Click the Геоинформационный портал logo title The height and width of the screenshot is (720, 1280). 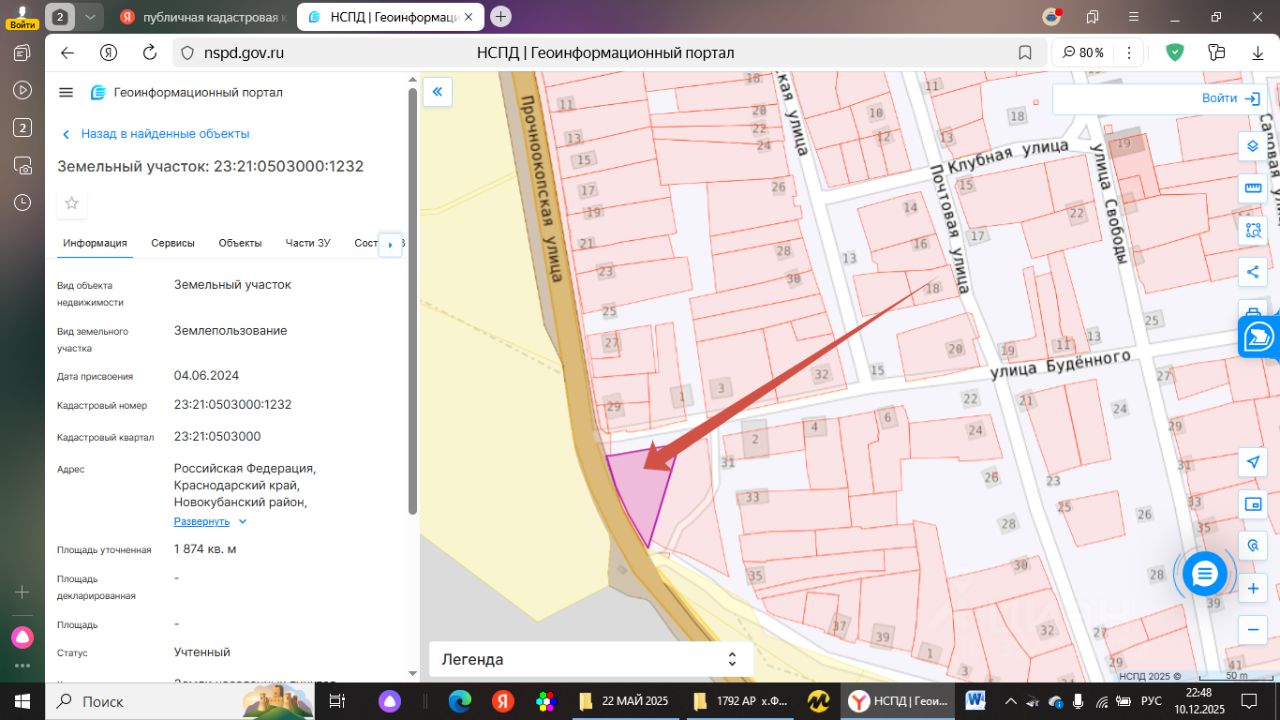[x=187, y=93]
